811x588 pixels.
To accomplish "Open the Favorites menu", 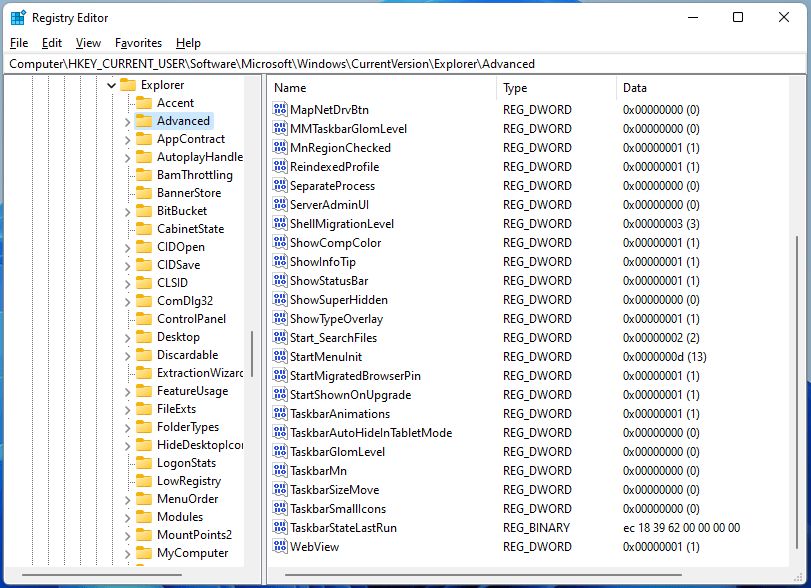I will [138, 43].
